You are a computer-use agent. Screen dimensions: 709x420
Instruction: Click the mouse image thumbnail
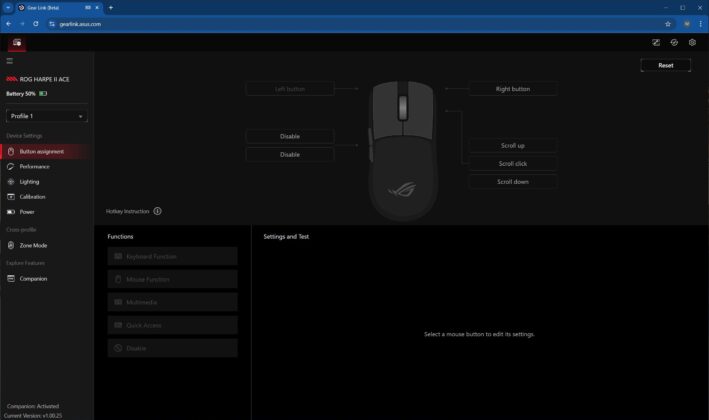[403, 151]
